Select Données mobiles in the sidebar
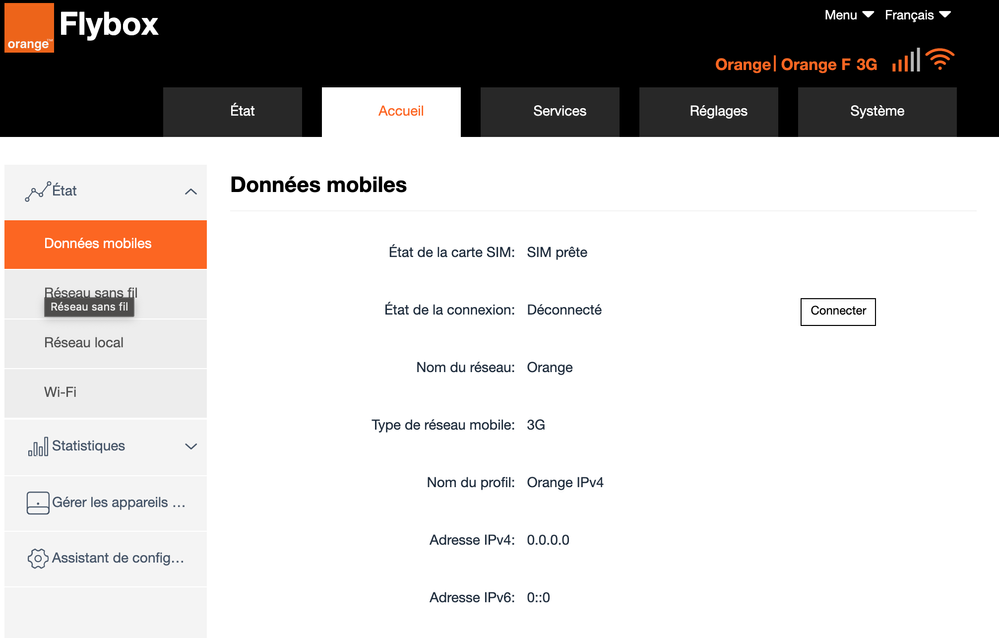The width and height of the screenshot is (999, 638). pos(106,244)
